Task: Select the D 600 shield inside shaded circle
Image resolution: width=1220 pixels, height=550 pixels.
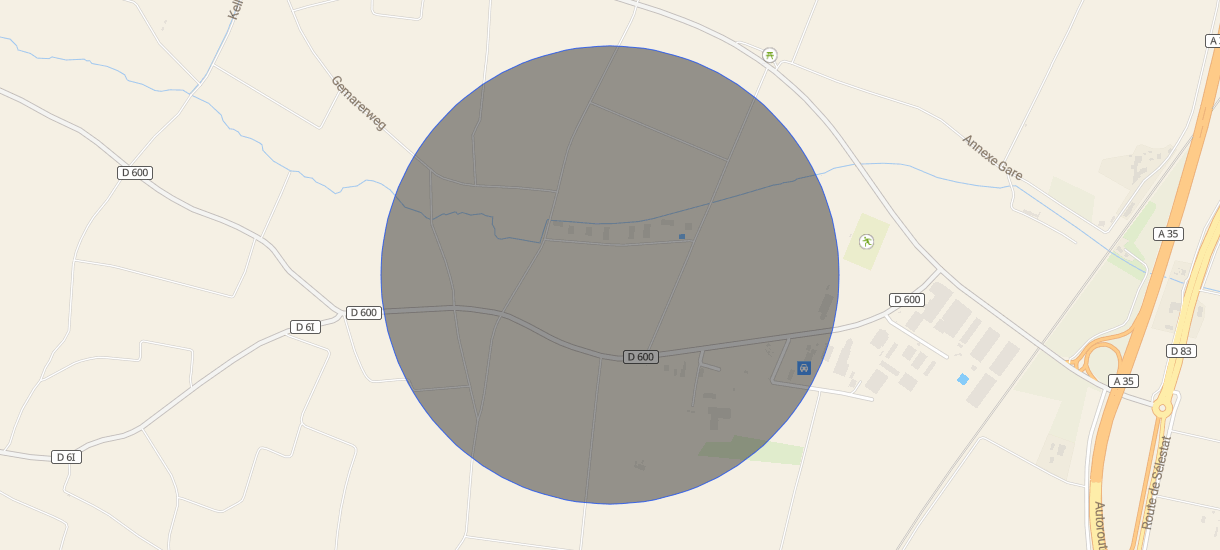Action: click(641, 357)
